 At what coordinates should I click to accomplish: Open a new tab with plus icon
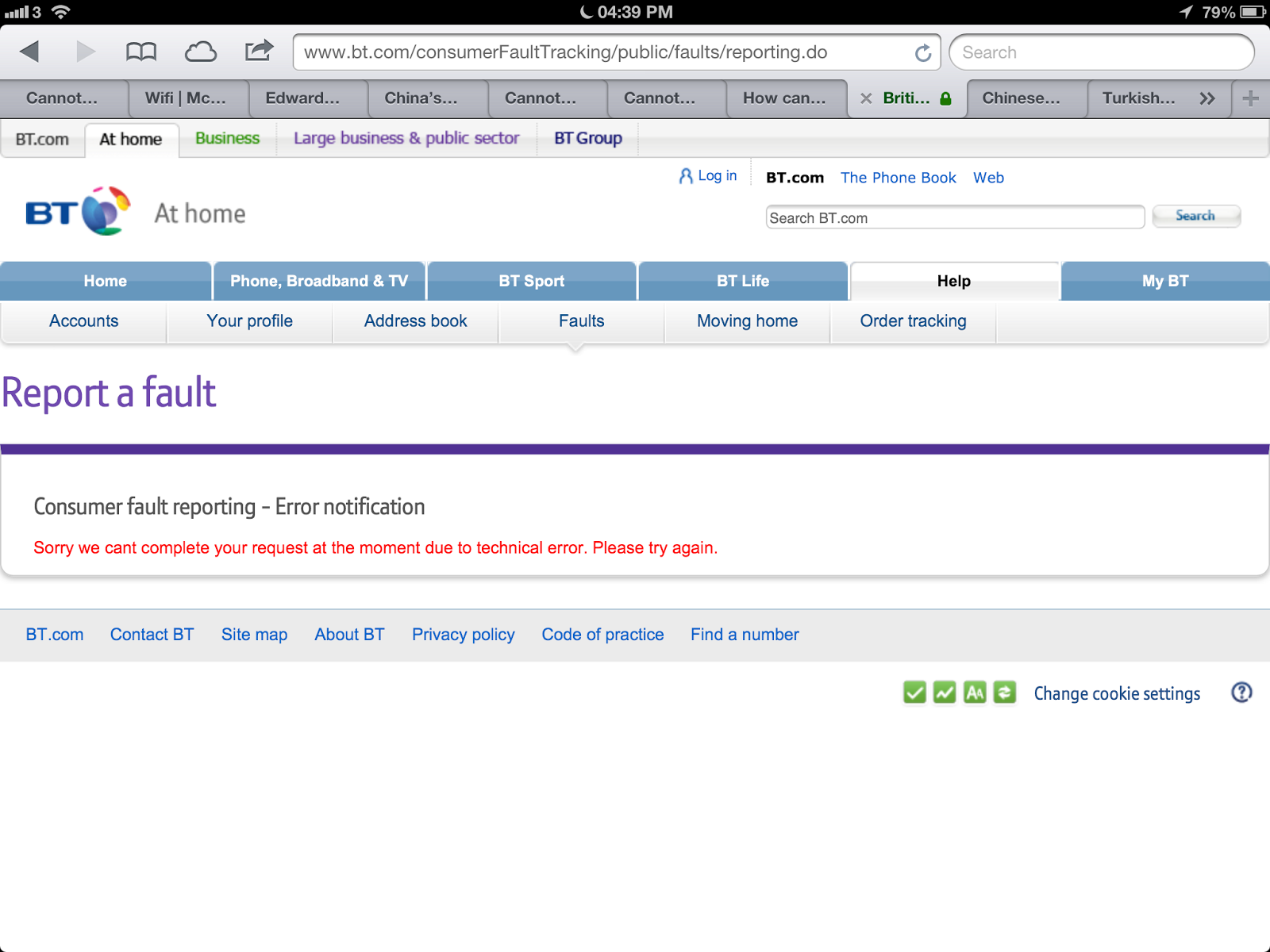tap(1251, 98)
